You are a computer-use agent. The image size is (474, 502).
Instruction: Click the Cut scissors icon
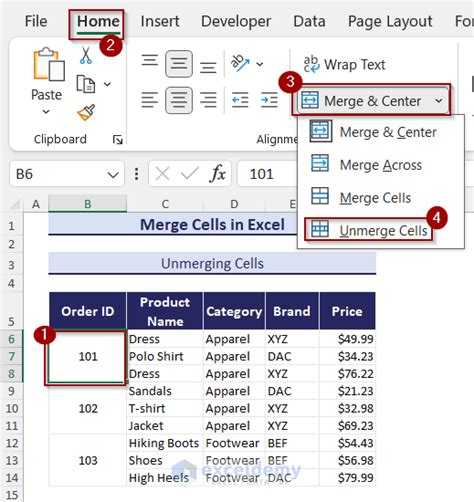pyautogui.click(x=86, y=55)
